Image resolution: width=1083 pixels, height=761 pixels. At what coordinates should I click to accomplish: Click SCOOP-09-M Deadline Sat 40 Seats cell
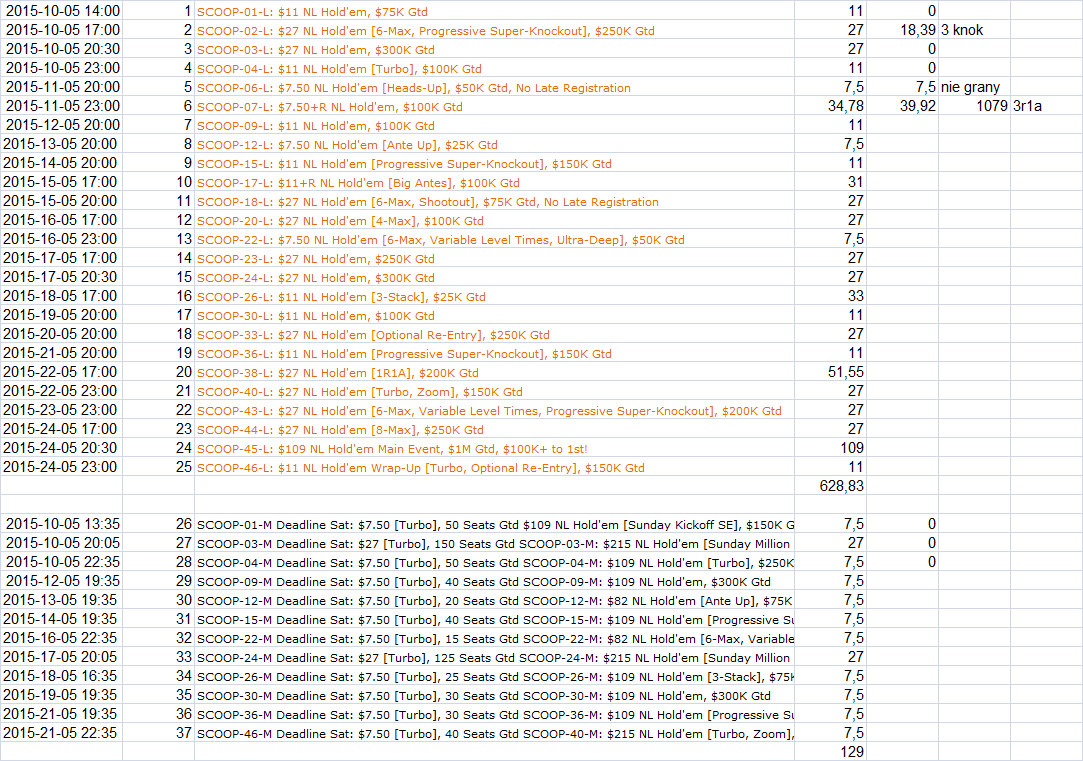(x=494, y=581)
